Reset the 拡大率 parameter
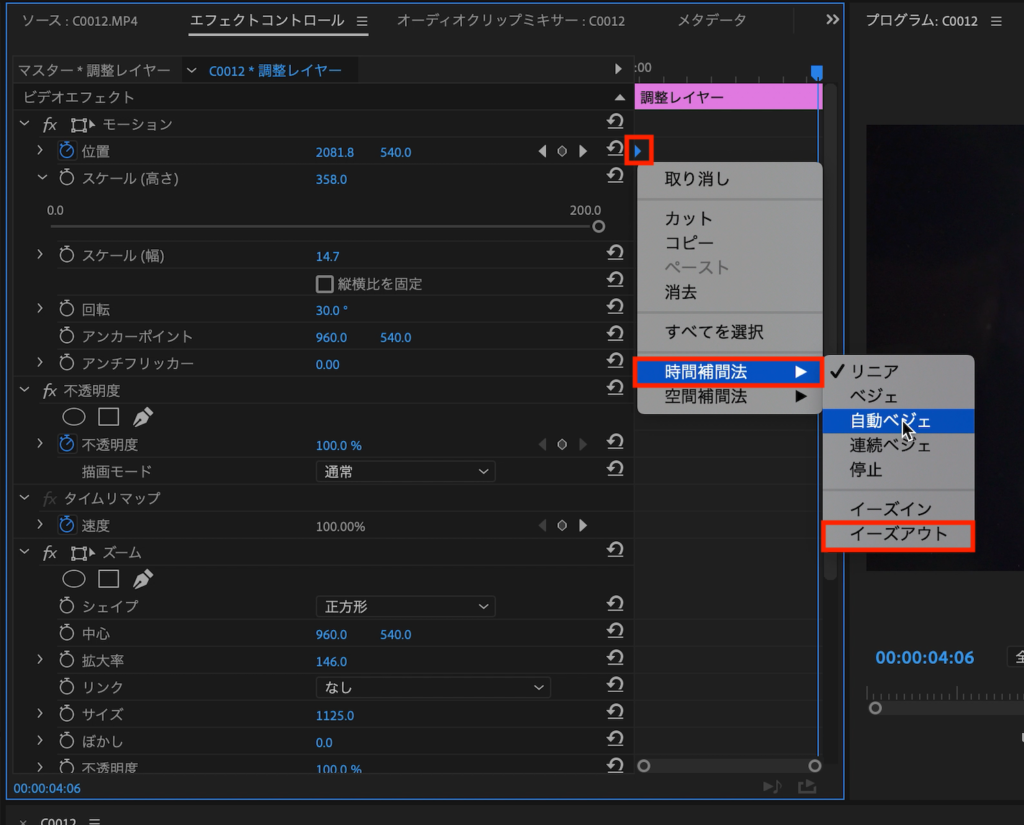Image resolution: width=1024 pixels, height=825 pixels. coord(615,658)
